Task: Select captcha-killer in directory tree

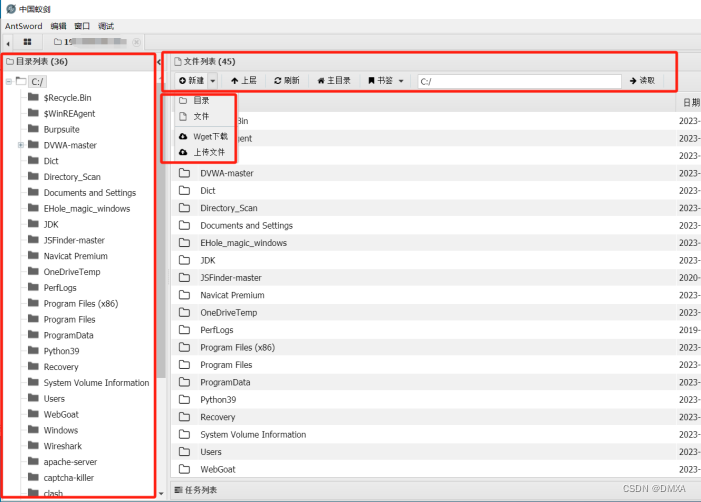Action: (69, 477)
